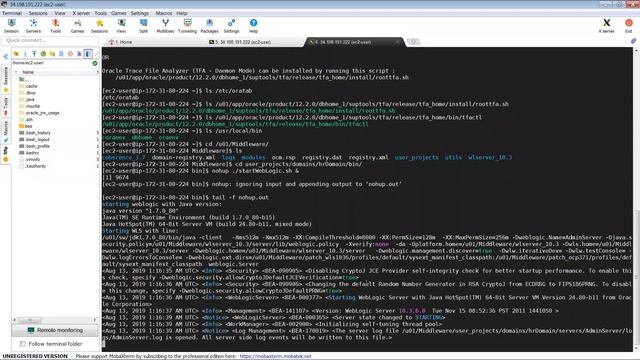
Task: Select the .oracle_jre_usage folder
Action: pyautogui.click(x=39, y=113)
